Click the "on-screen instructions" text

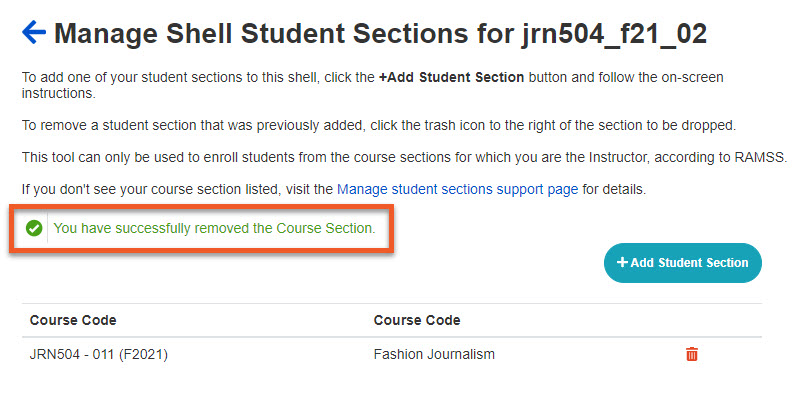click(x=60, y=93)
